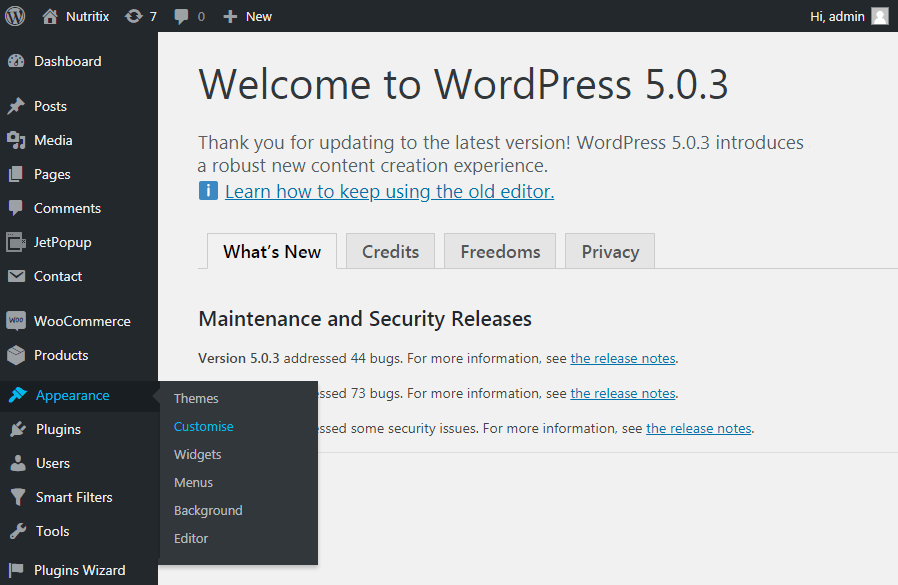This screenshot has height=585, width=898.
Task: Click the updates refresh icon
Action: pyautogui.click(x=133, y=16)
